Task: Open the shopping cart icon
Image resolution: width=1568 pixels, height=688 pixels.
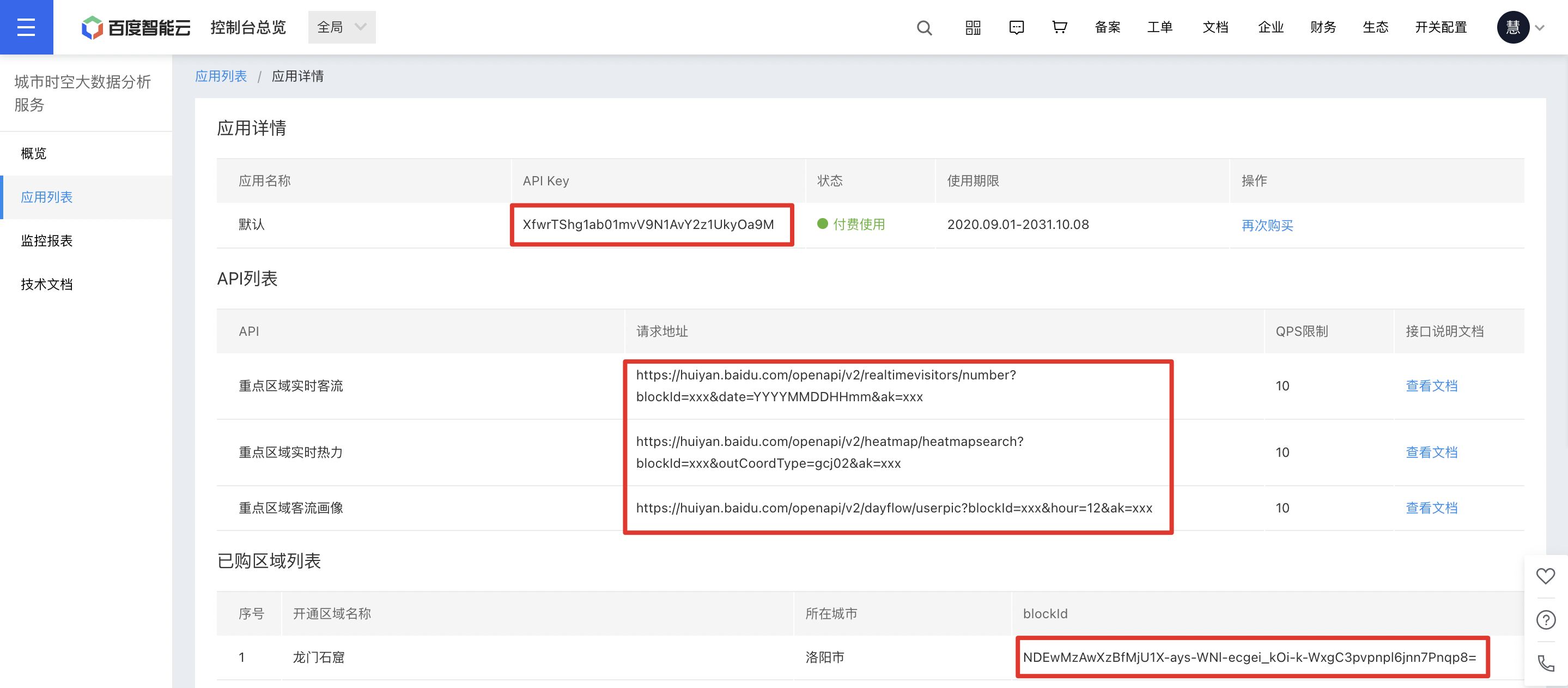Action: tap(1060, 27)
